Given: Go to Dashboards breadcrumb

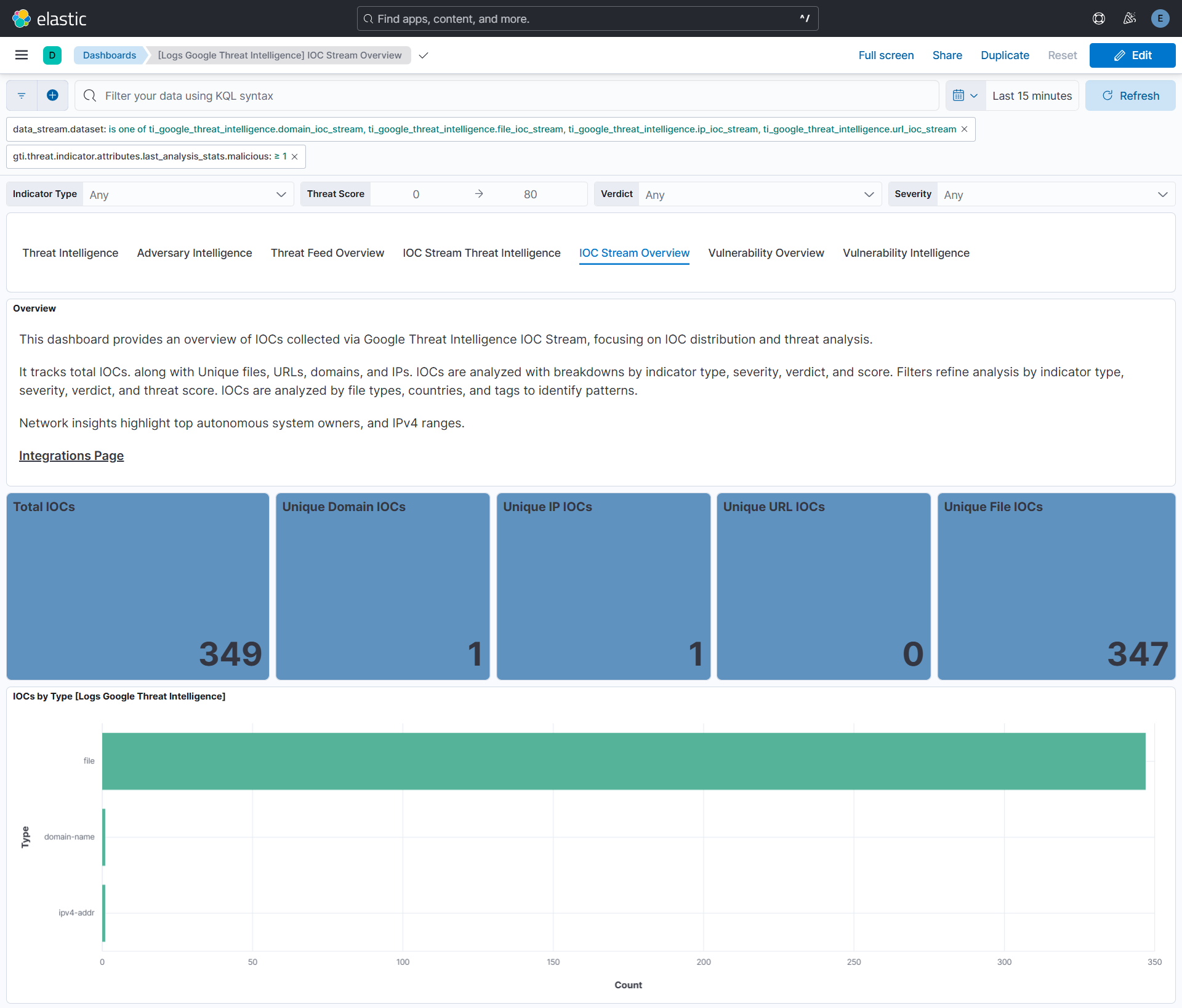Looking at the screenshot, I should pyautogui.click(x=110, y=55).
